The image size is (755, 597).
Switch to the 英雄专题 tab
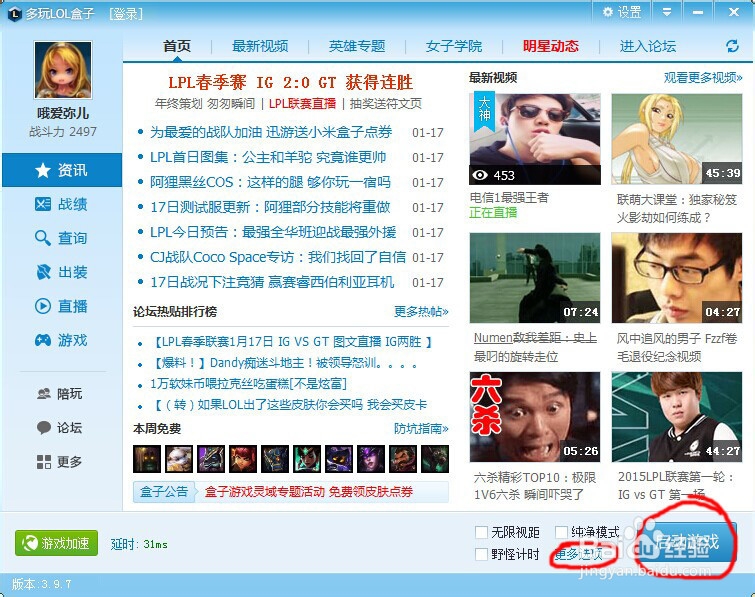(357, 46)
